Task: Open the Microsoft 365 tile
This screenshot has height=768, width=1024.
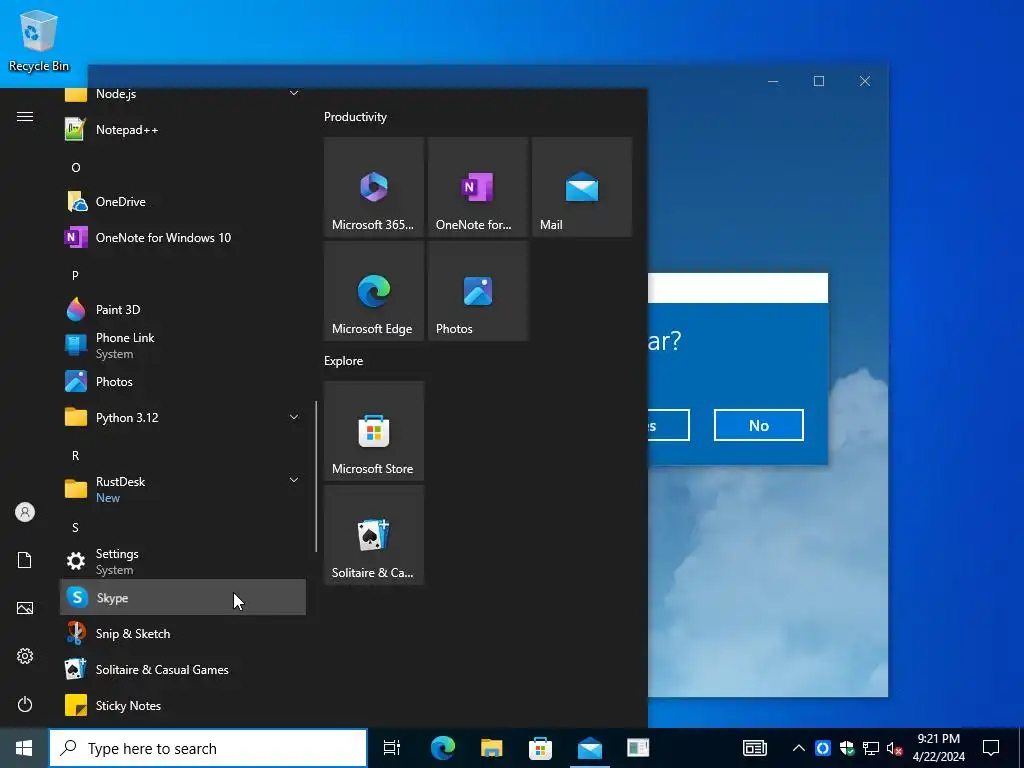Action: click(374, 187)
